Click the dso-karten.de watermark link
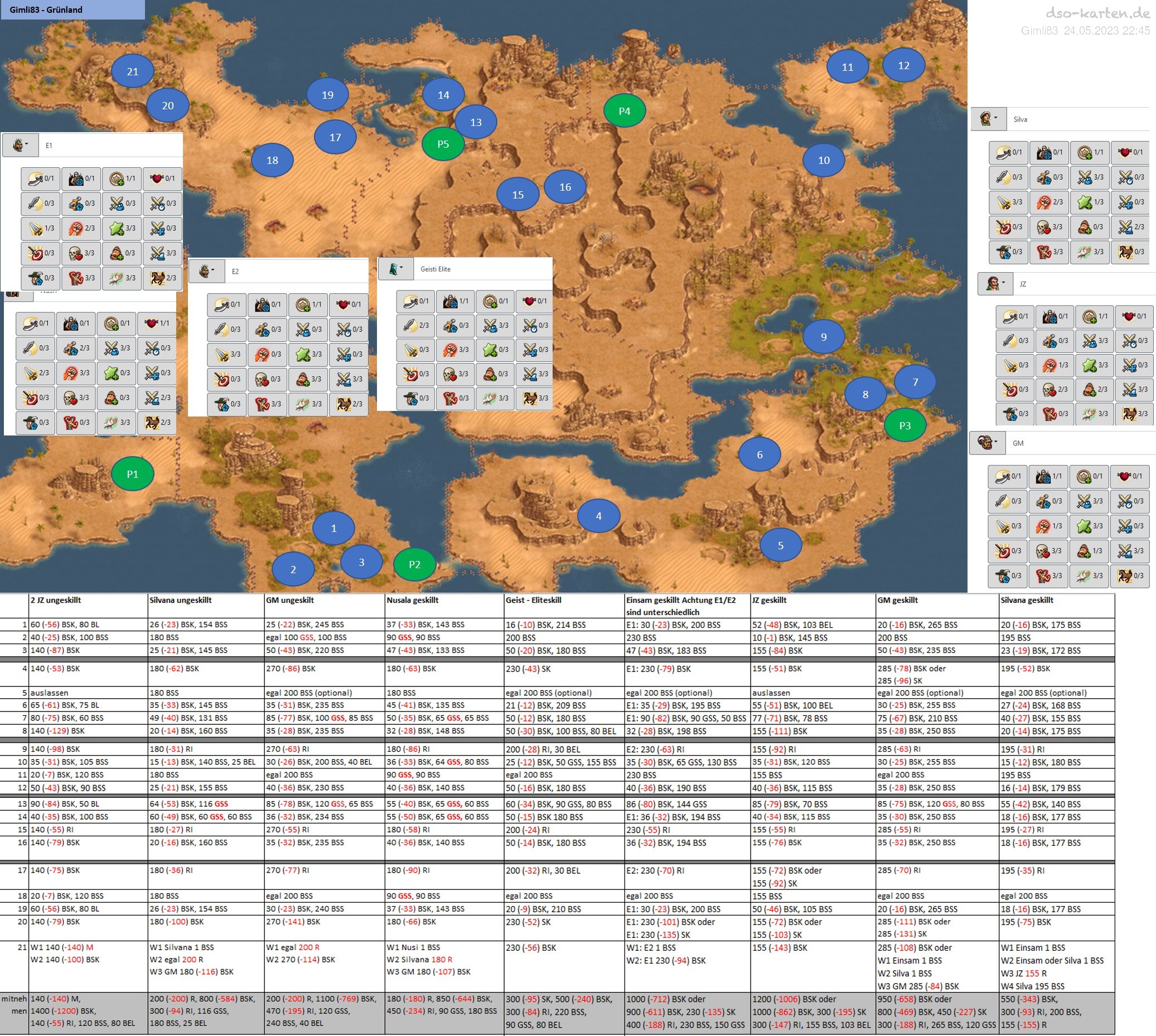This screenshot has width=1156, height=1036. [1097, 13]
